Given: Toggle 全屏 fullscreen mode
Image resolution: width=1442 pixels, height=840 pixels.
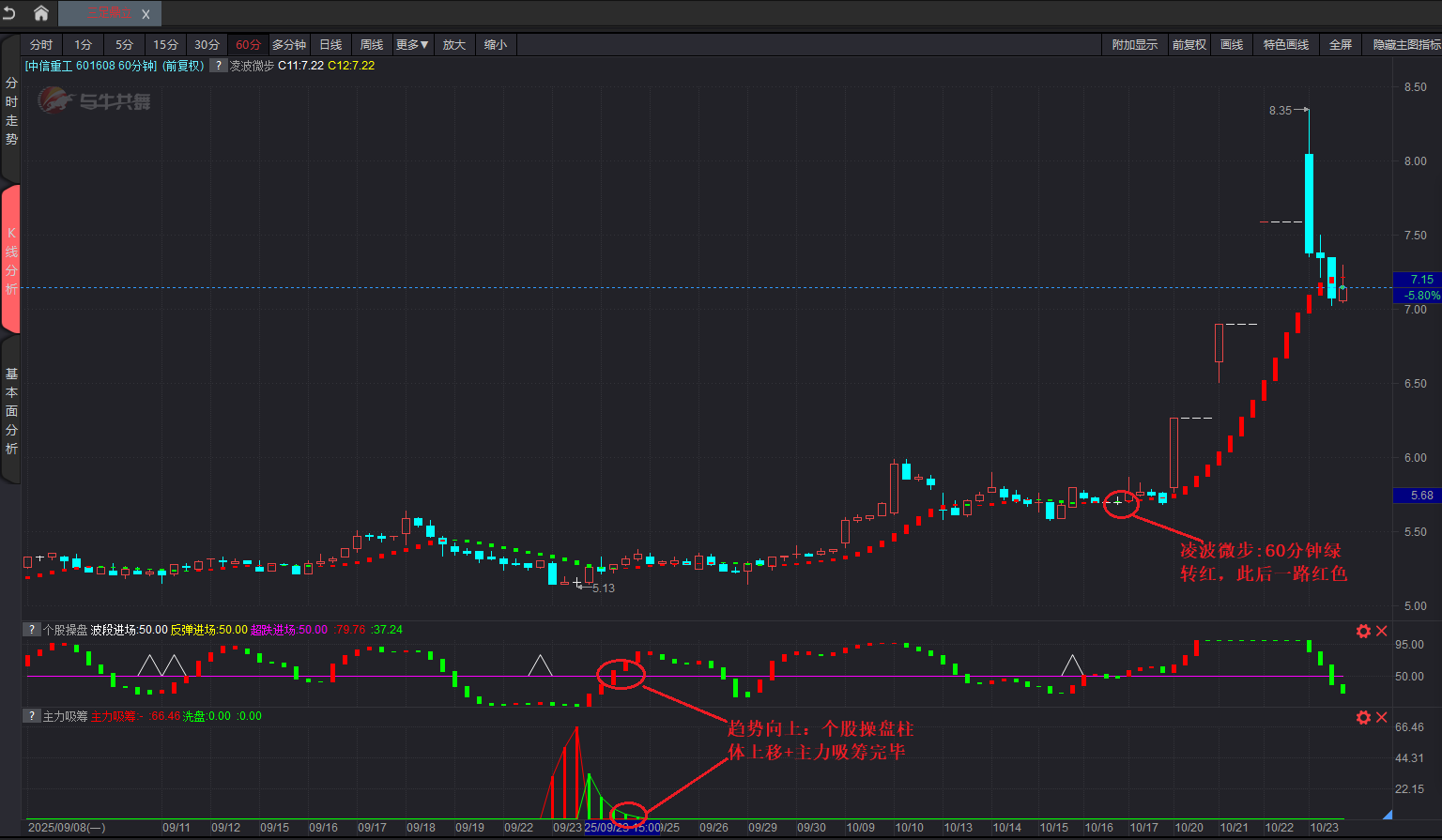Looking at the screenshot, I should click(1341, 45).
